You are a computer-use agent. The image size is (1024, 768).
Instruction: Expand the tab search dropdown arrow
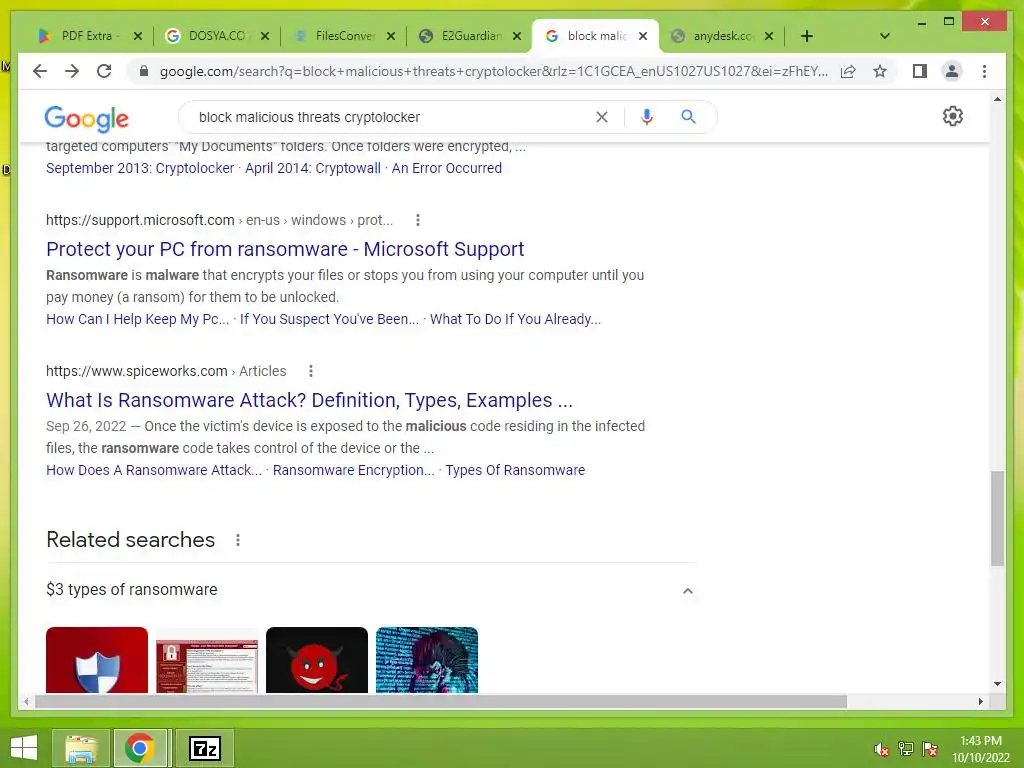(x=885, y=36)
